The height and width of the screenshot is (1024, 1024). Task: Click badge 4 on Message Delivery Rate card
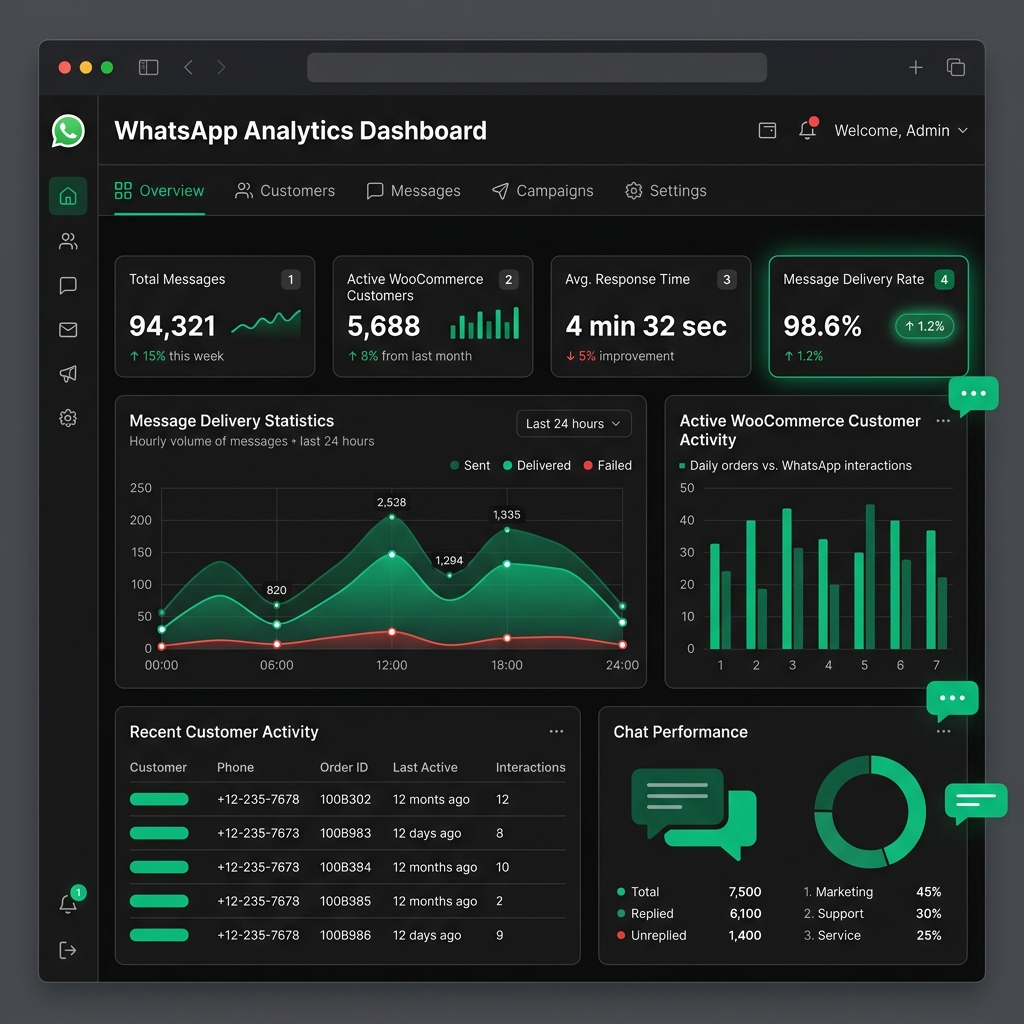(x=944, y=280)
